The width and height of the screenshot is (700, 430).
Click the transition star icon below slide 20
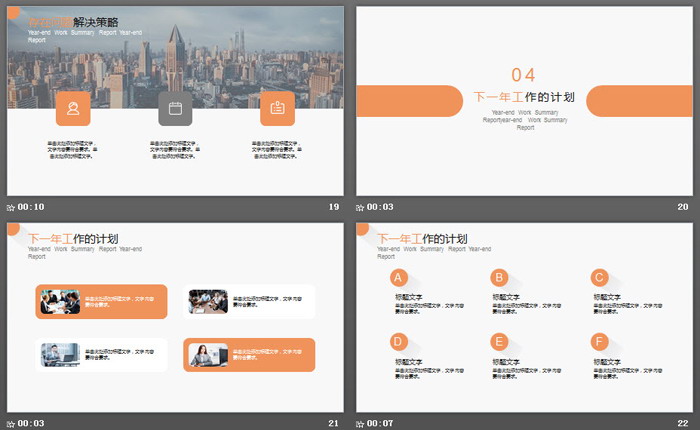[361, 207]
